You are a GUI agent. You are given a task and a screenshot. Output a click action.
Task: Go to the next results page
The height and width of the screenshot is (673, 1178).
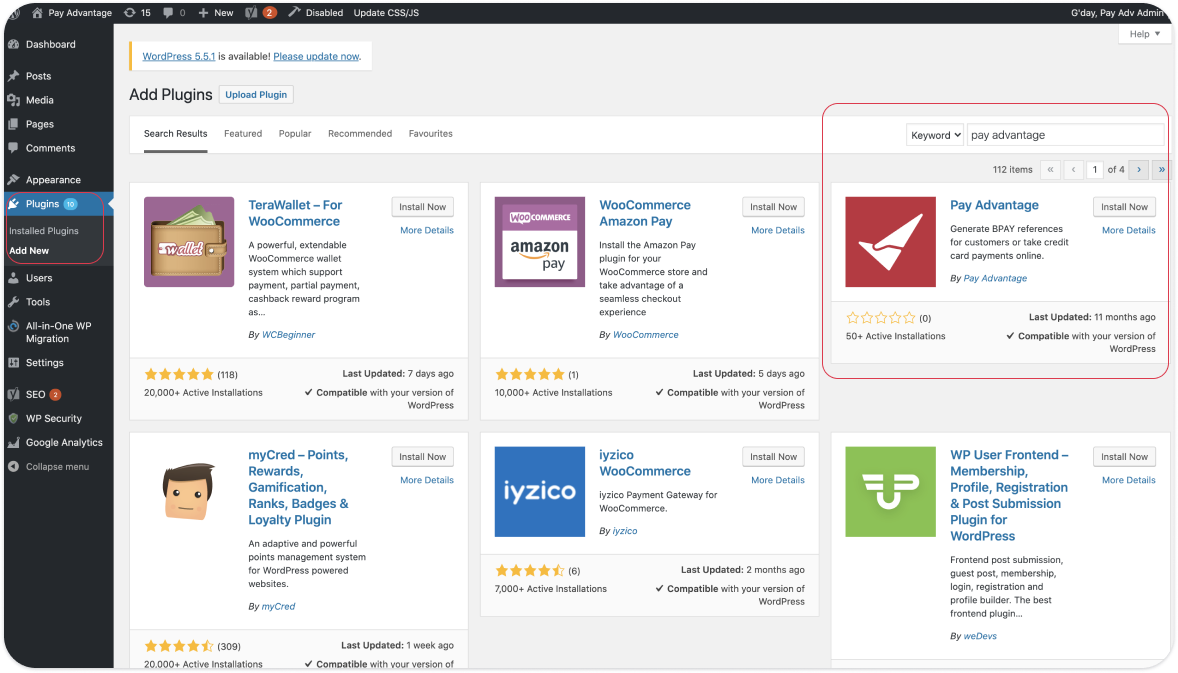click(1138, 170)
